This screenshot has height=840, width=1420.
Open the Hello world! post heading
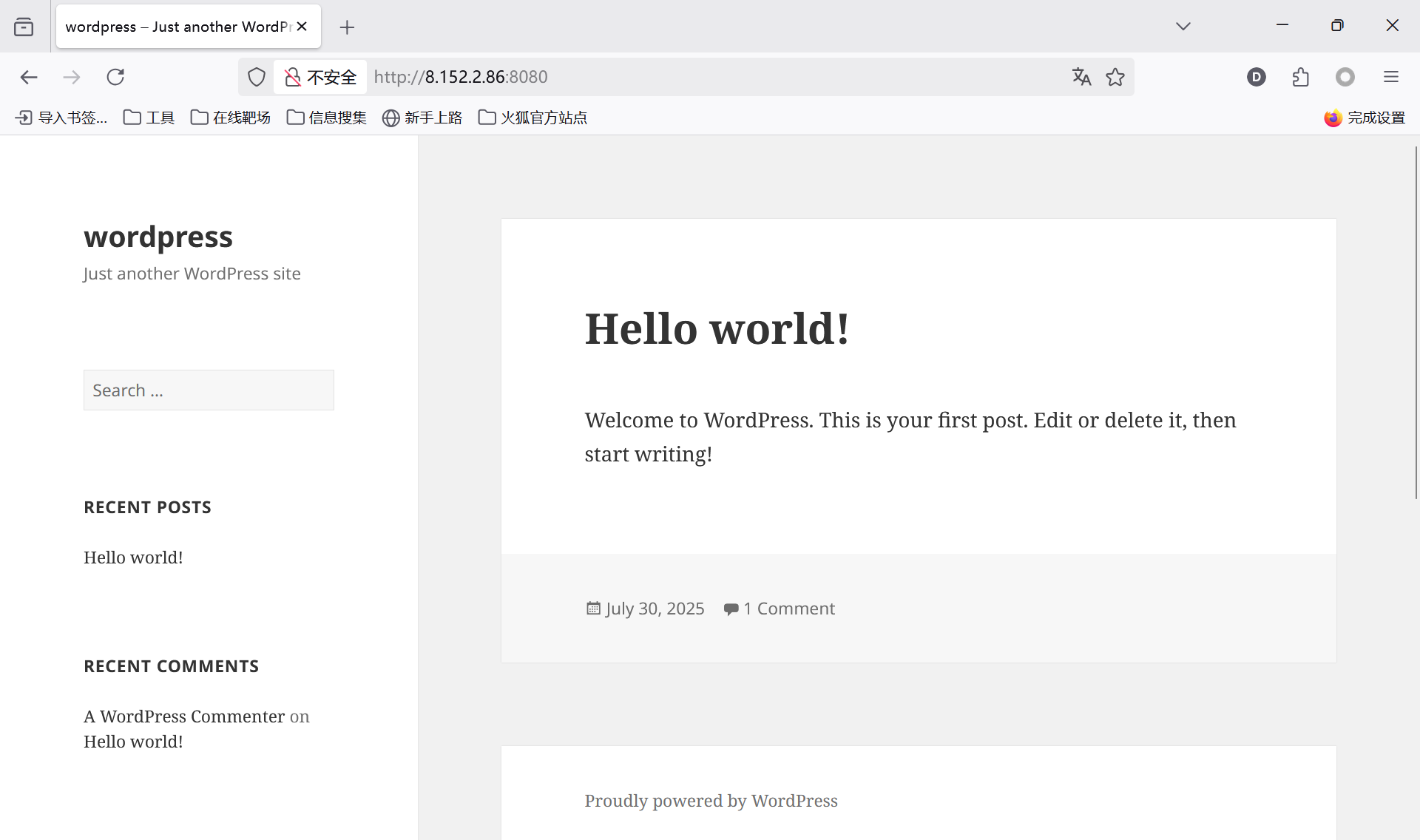(x=717, y=328)
